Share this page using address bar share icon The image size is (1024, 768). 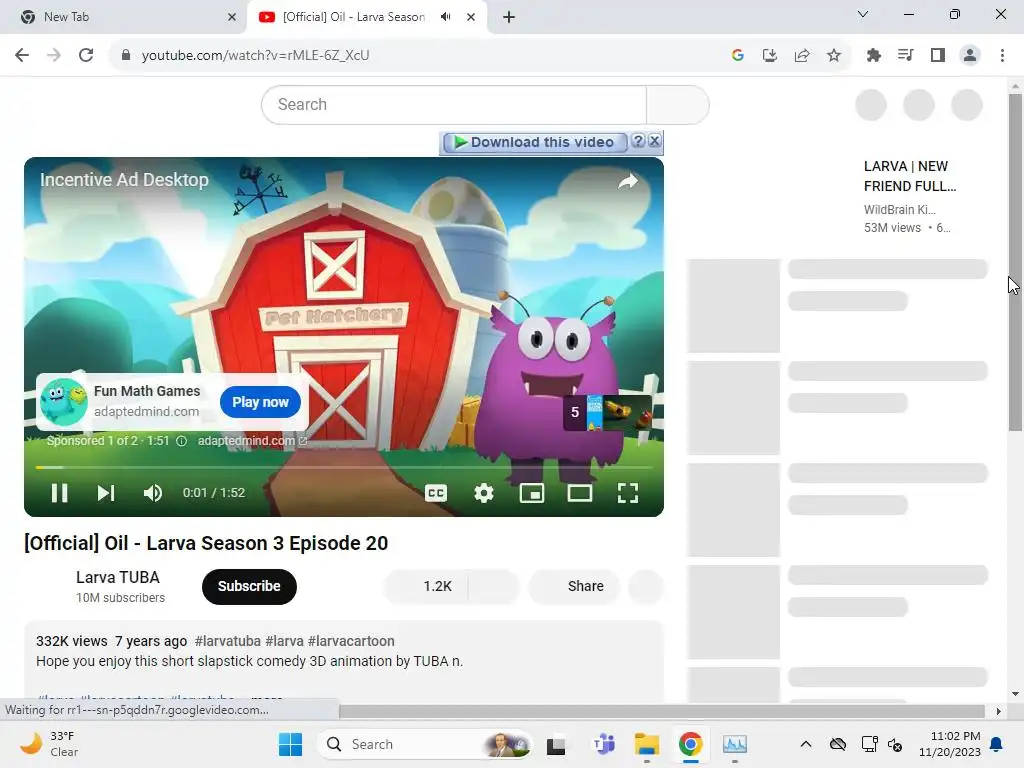click(802, 56)
